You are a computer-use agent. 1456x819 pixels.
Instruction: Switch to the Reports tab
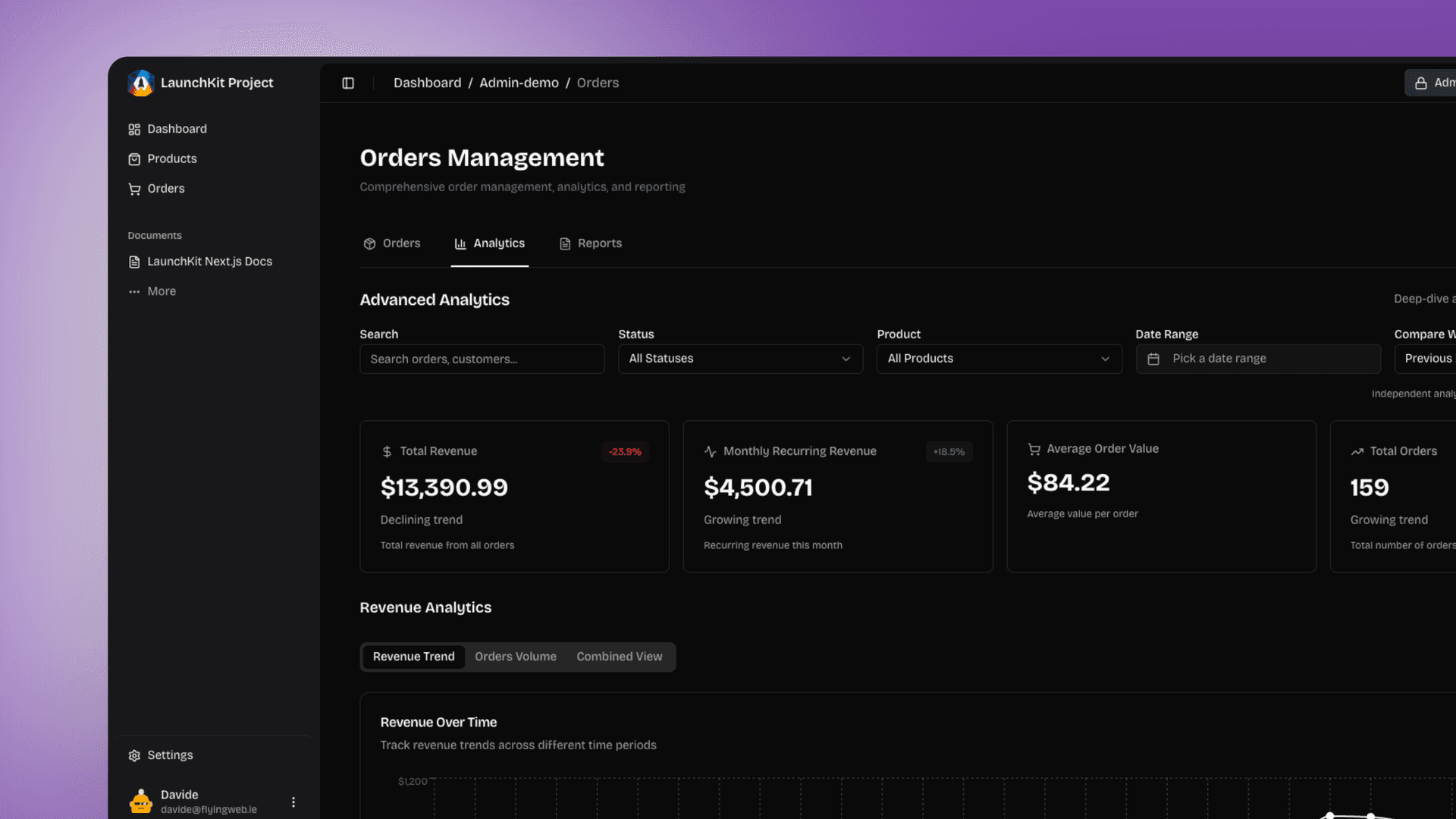pos(591,243)
